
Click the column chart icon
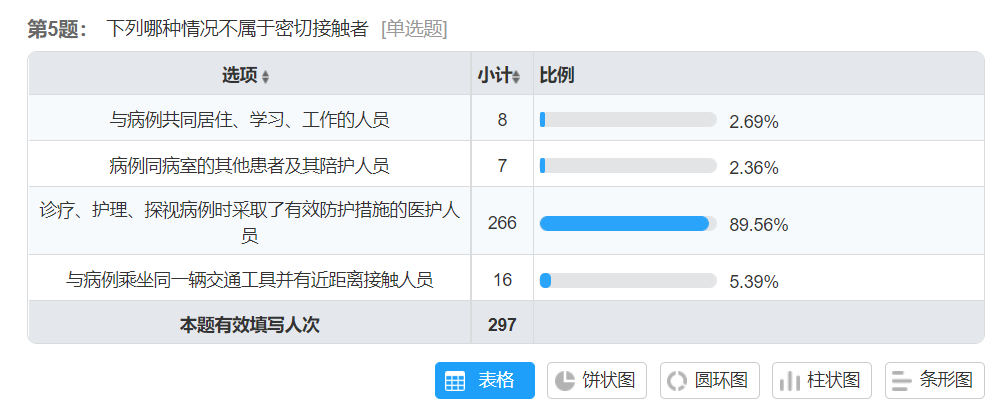click(x=790, y=381)
